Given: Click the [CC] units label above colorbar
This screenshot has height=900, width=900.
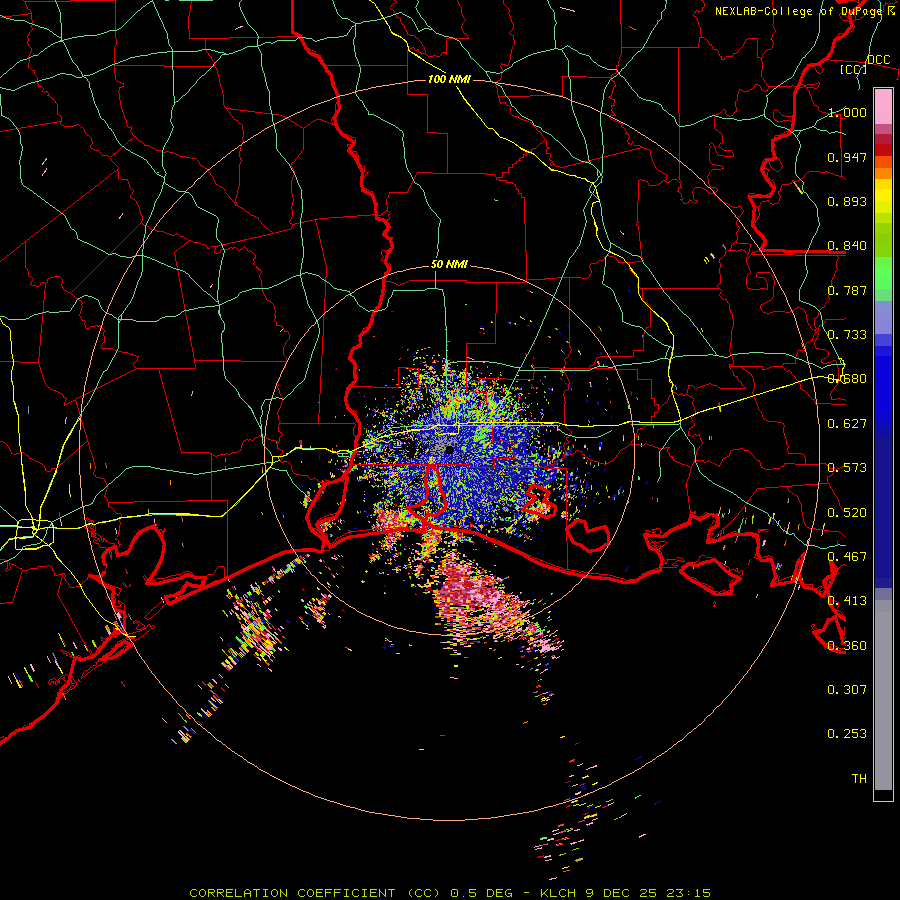Looking at the screenshot, I should [853, 69].
